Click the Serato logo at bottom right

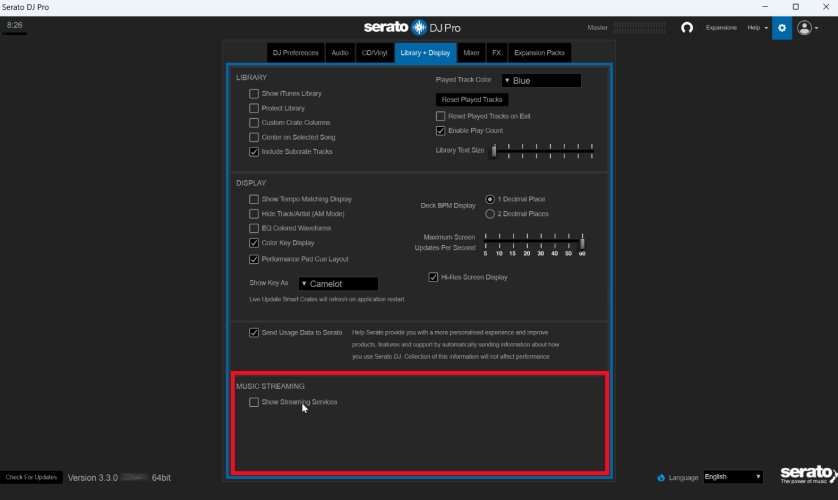808,474
